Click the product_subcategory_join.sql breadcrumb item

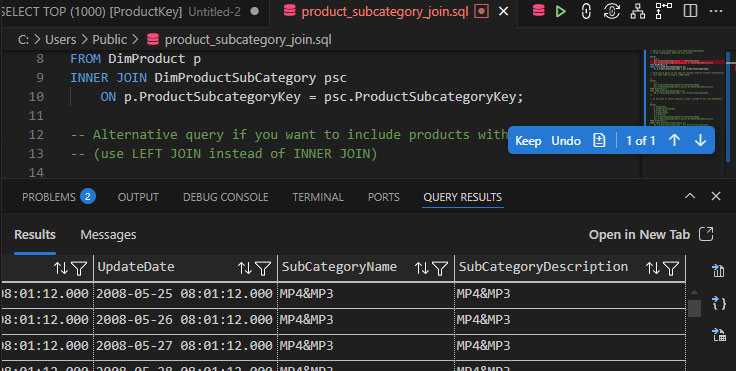(239, 40)
